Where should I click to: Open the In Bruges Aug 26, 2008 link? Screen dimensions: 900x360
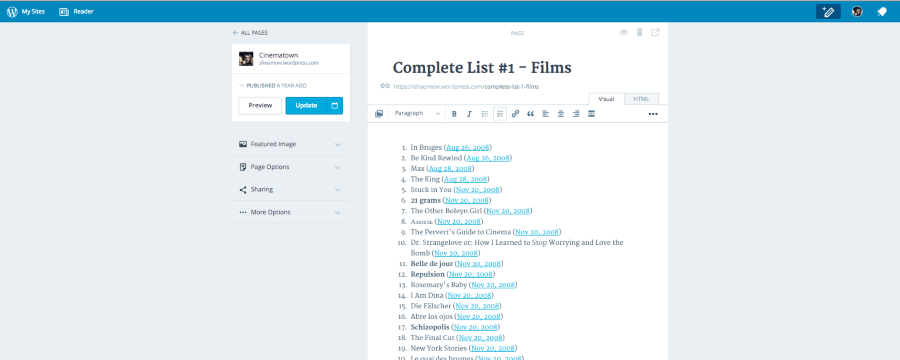(x=467, y=148)
